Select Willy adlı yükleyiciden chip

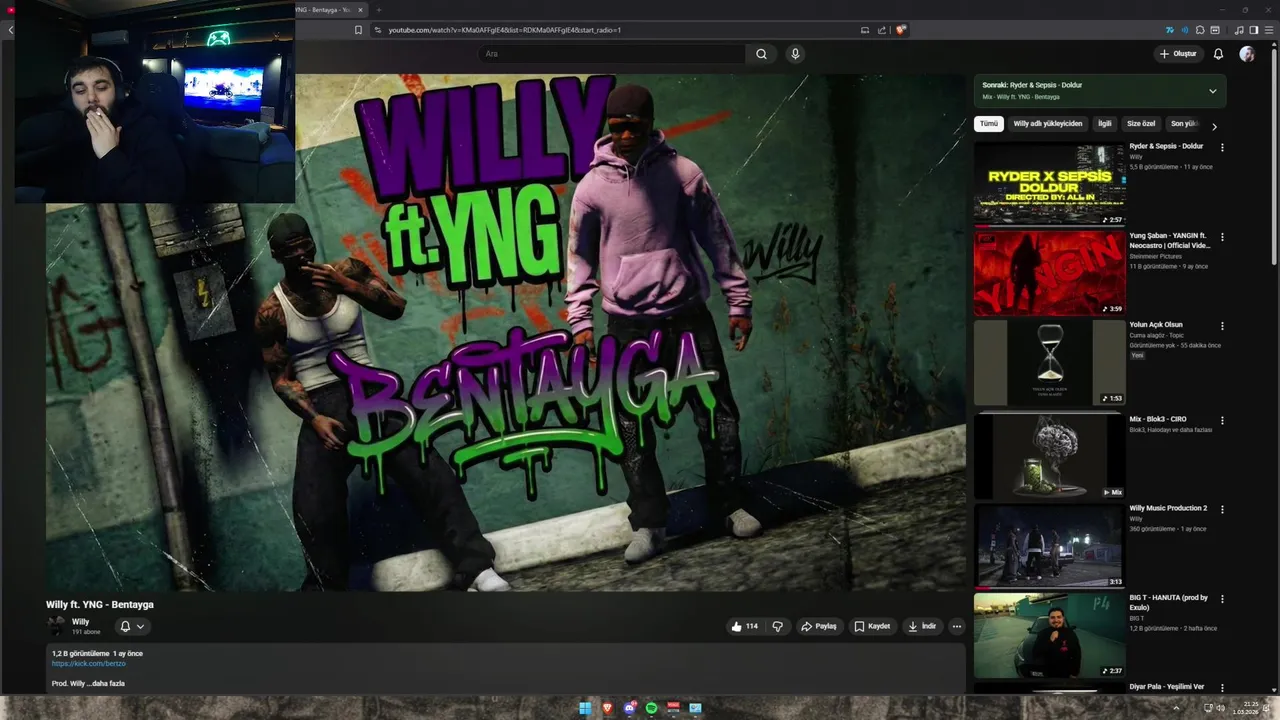(1047, 124)
